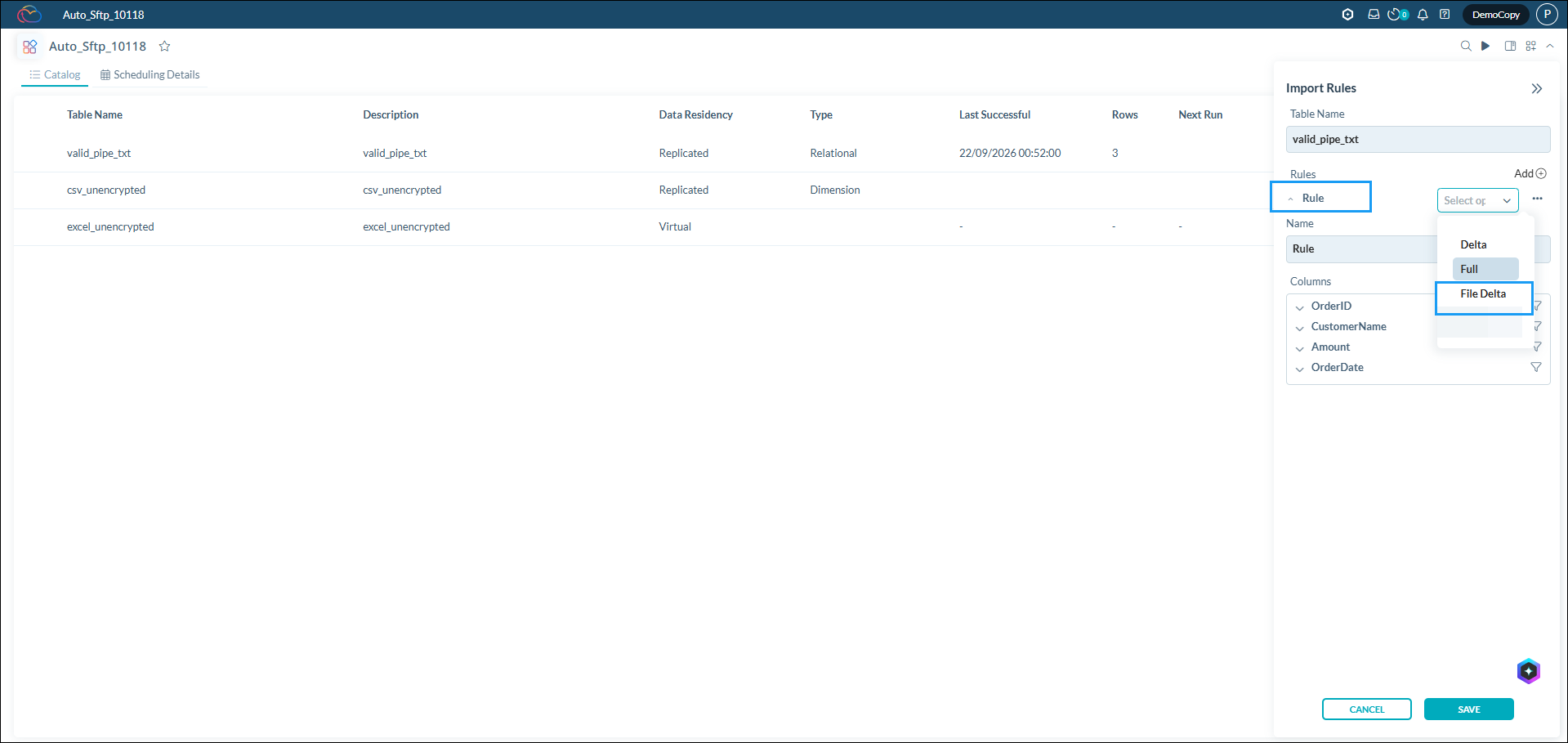Select the excel_unencrypted table row
This screenshot has height=743, width=1568.
(643, 227)
